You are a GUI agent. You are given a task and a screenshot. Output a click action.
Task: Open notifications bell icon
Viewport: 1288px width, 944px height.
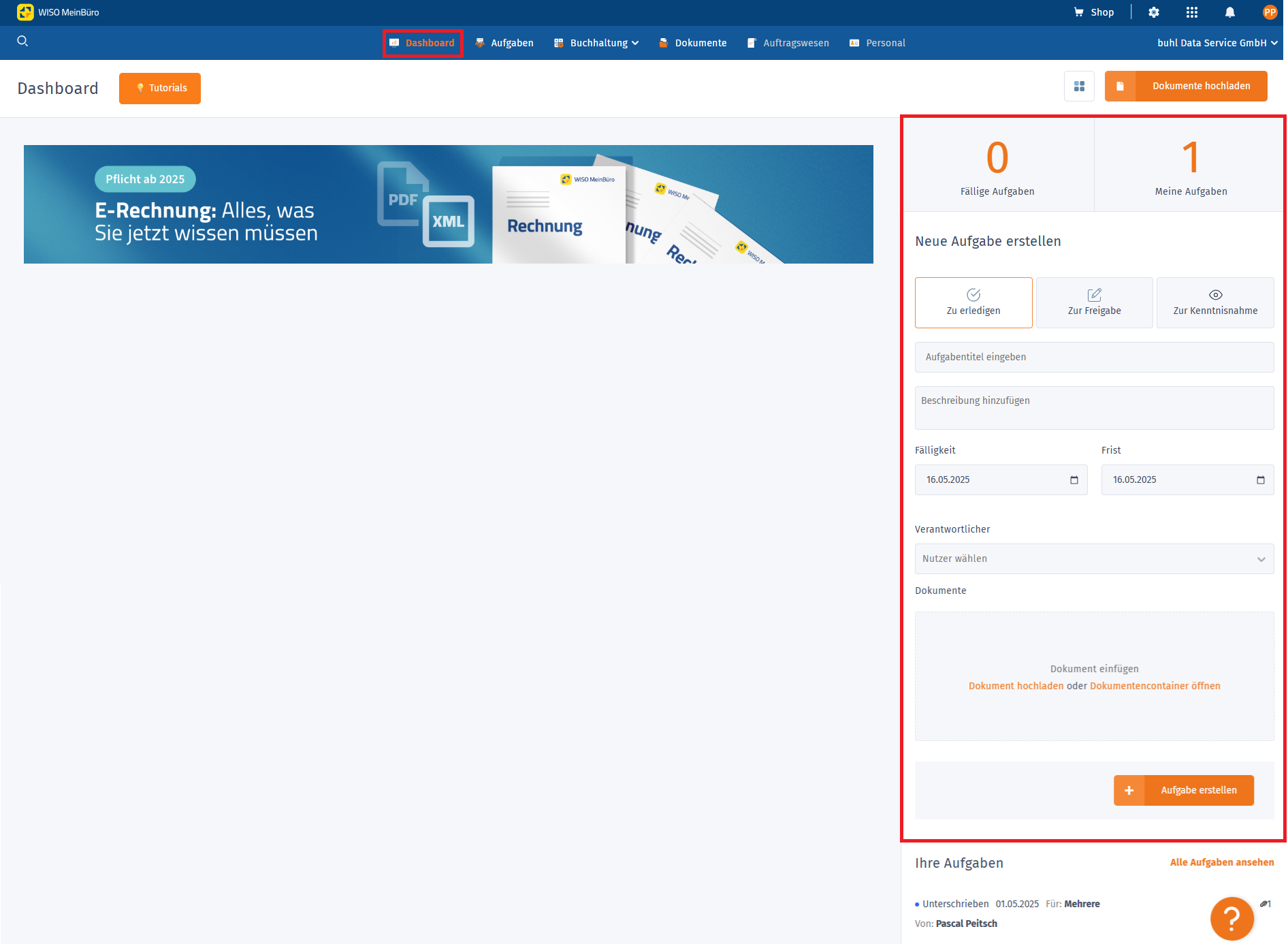(x=1229, y=12)
